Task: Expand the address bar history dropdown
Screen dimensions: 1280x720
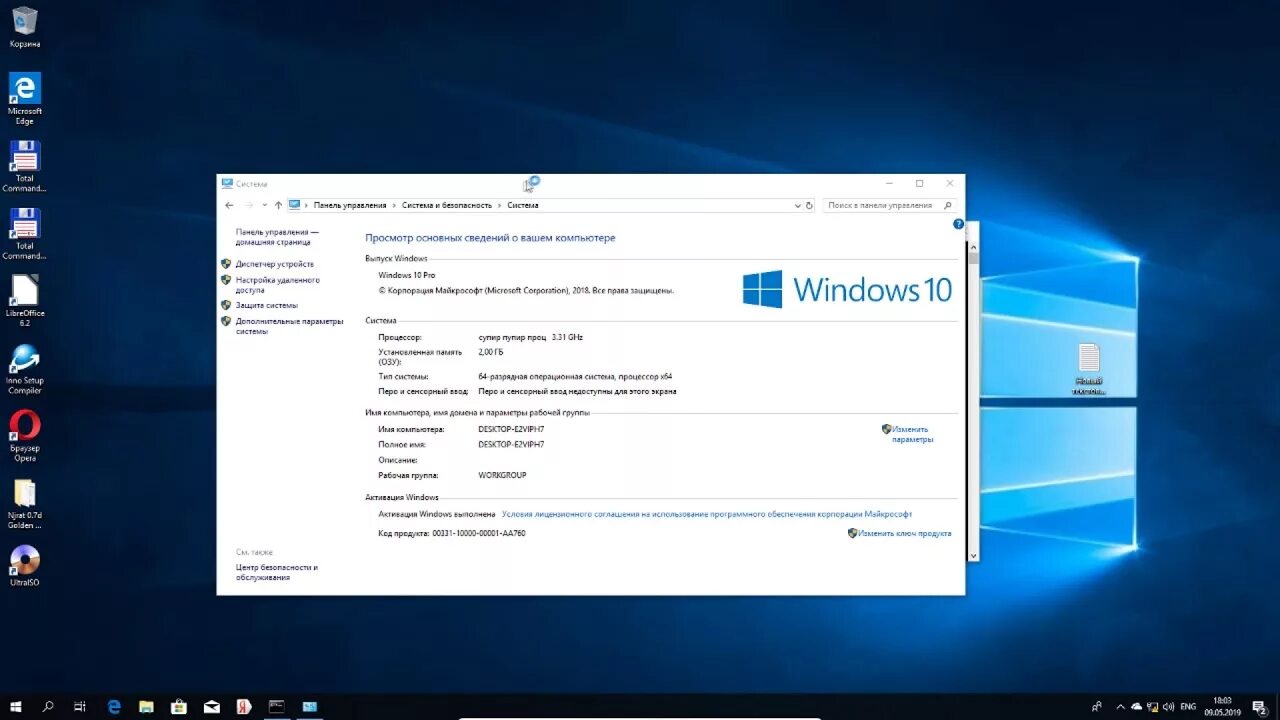Action: pyautogui.click(x=797, y=205)
